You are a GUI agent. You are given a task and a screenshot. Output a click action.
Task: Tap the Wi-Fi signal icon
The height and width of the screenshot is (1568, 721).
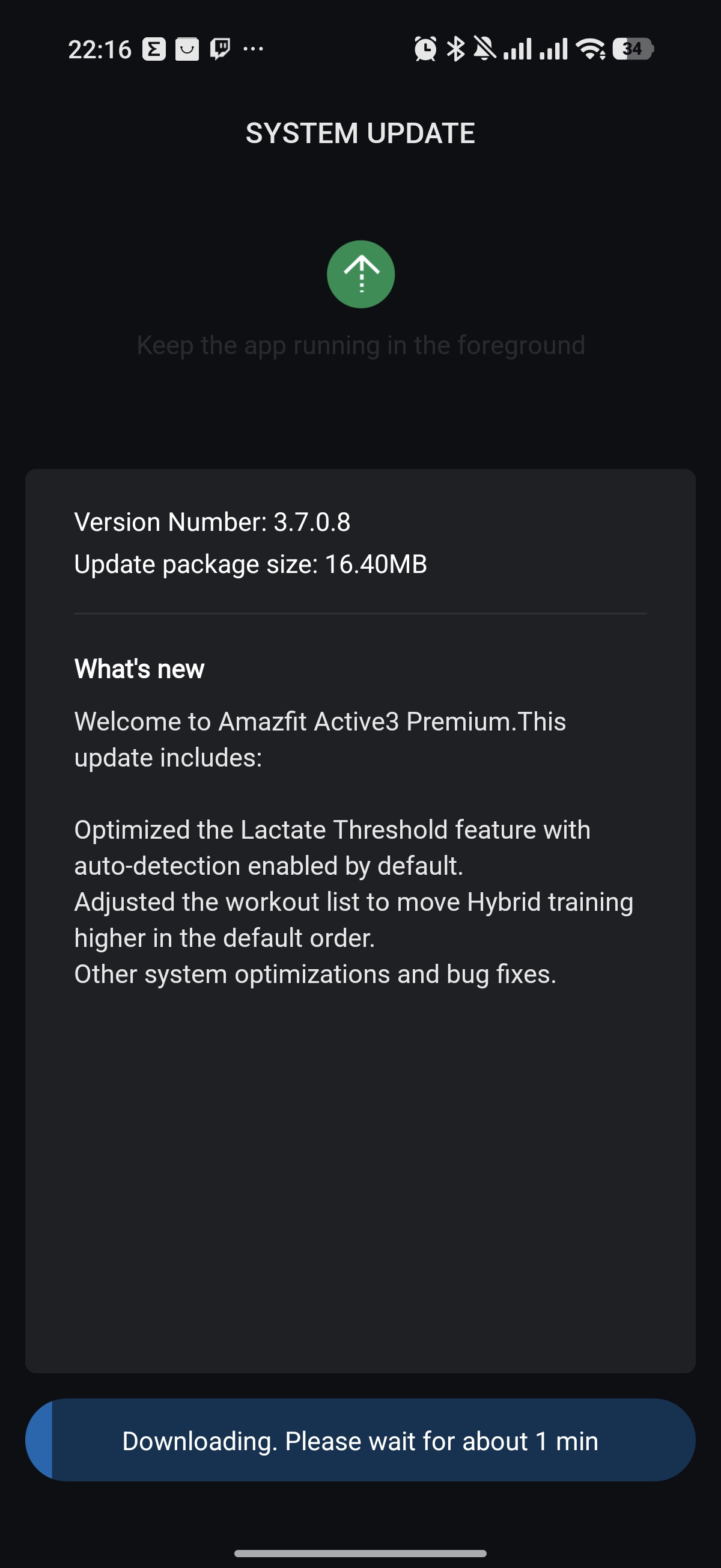tap(591, 49)
